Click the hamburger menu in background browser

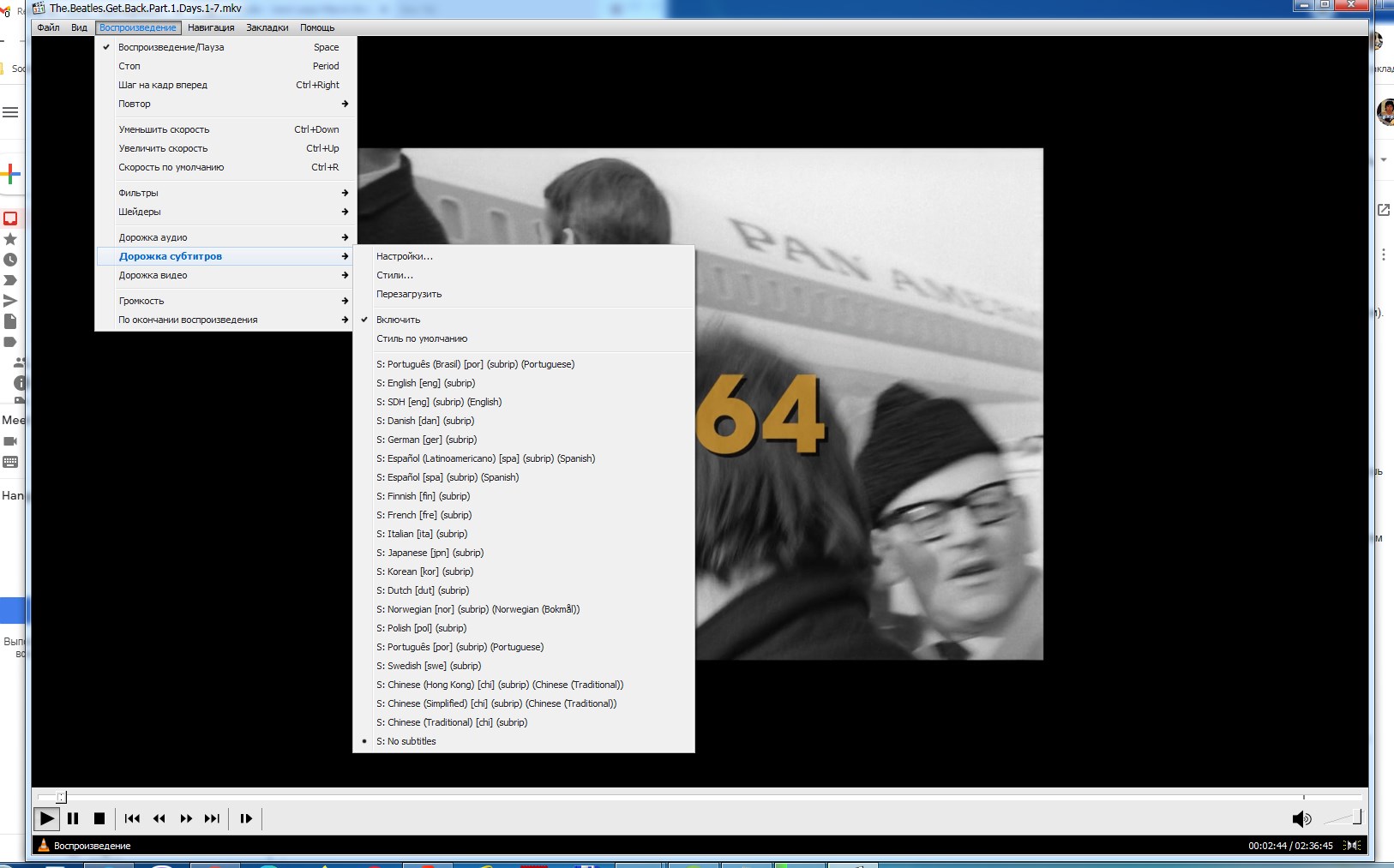[x=10, y=112]
